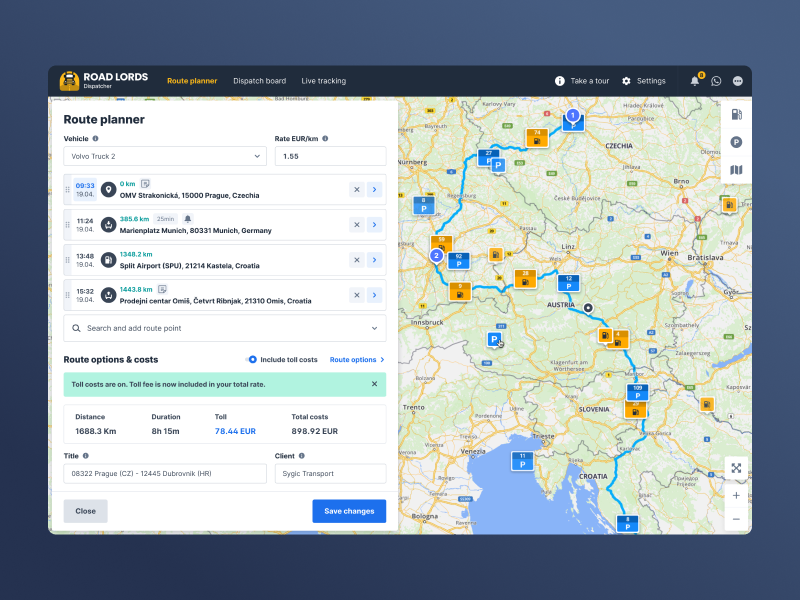
Task: Click the parking cluster marker 12 near Austria
Action: point(569,283)
